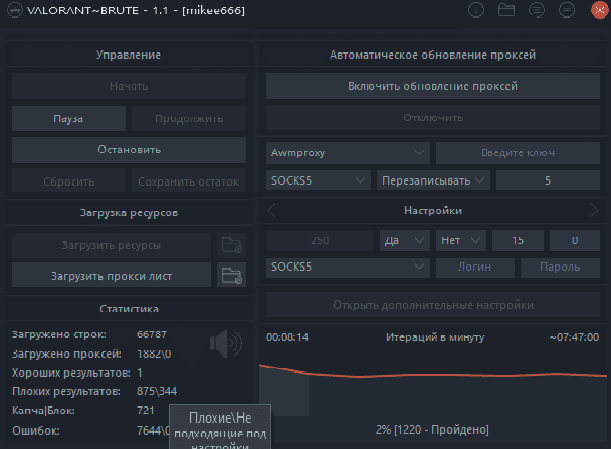Go to next Настройки page arrow

[594, 210]
